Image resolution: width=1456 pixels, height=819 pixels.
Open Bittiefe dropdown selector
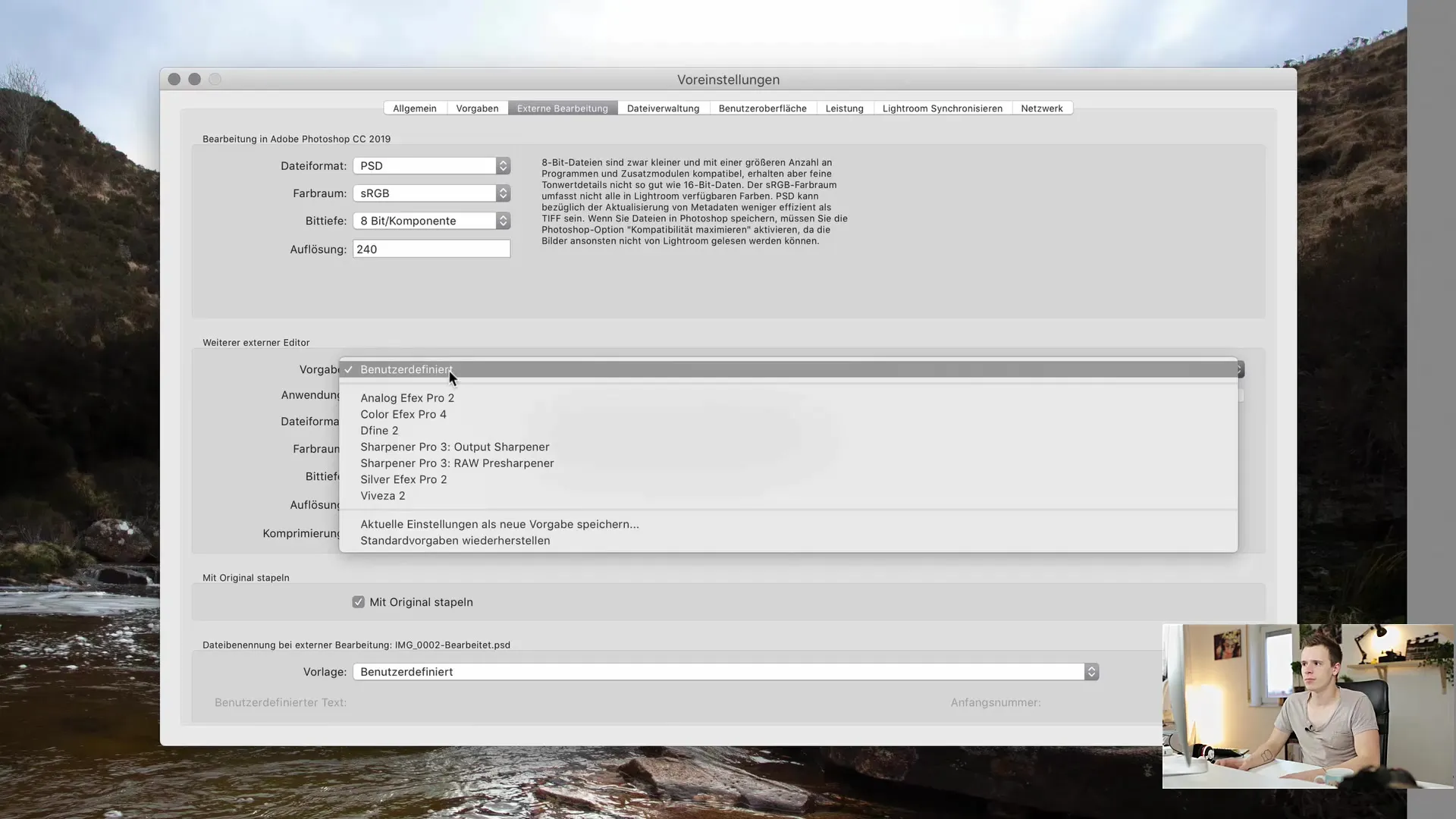[503, 220]
